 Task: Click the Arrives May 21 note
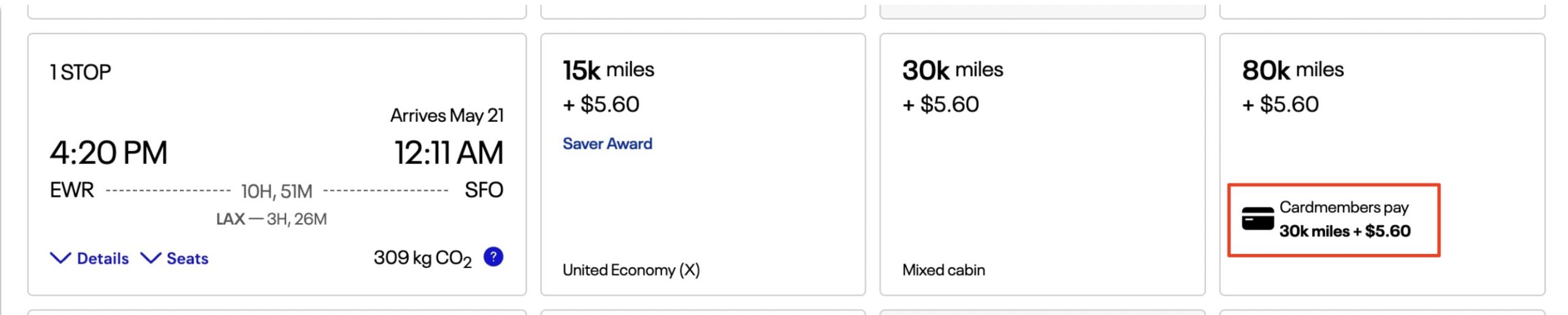coord(447,115)
